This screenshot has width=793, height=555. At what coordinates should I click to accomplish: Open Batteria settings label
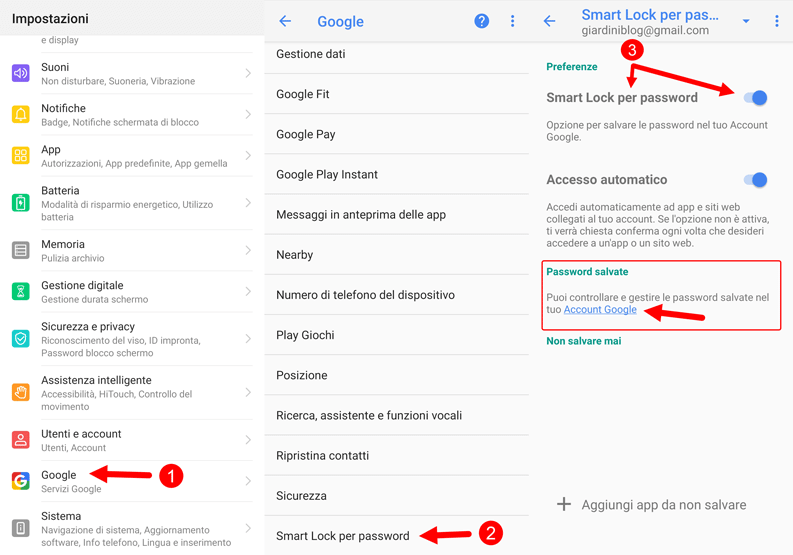(60, 191)
